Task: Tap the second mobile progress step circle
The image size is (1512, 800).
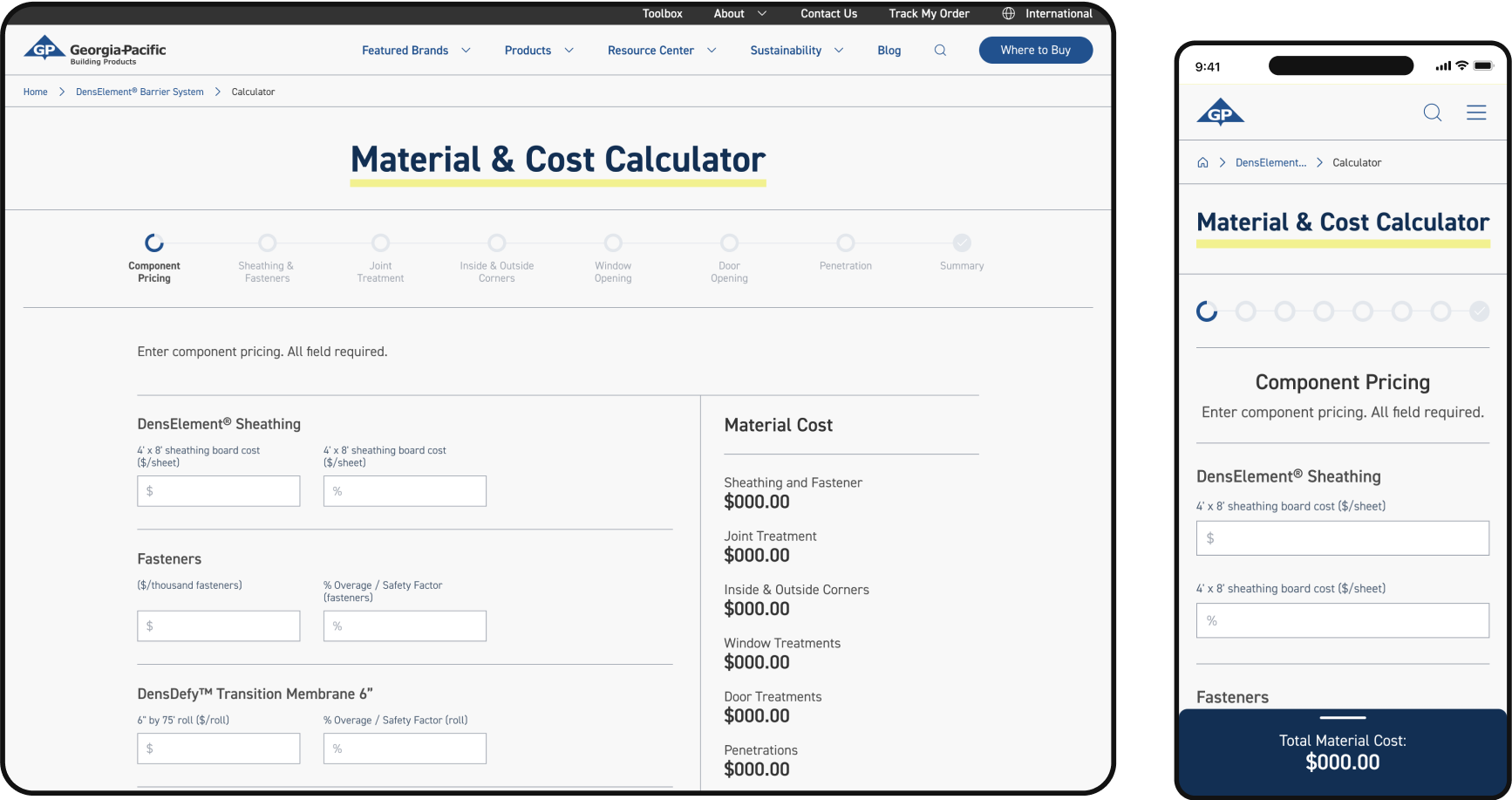Action: [1246, 311]
